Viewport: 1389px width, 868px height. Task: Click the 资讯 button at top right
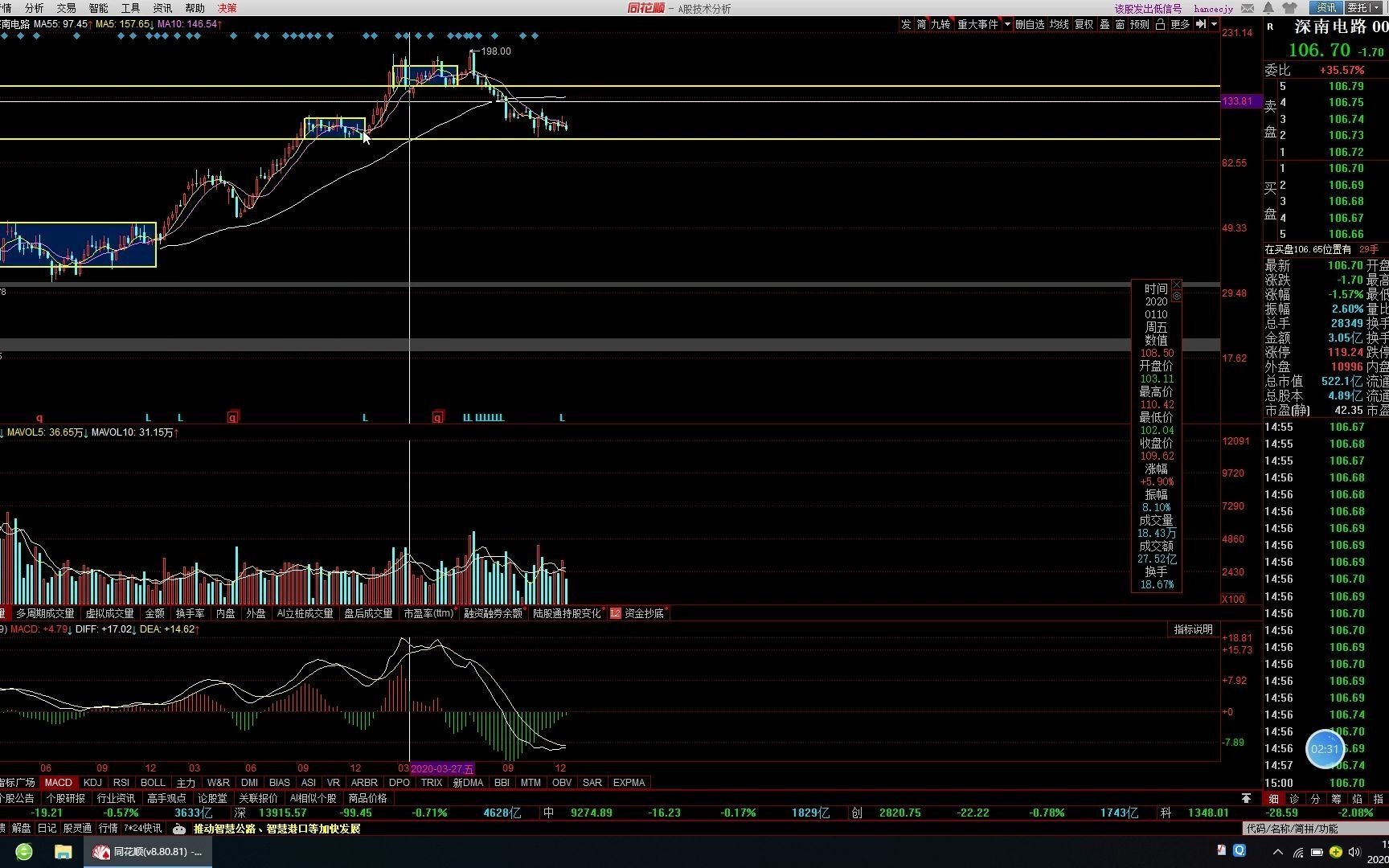(1325, 8)
